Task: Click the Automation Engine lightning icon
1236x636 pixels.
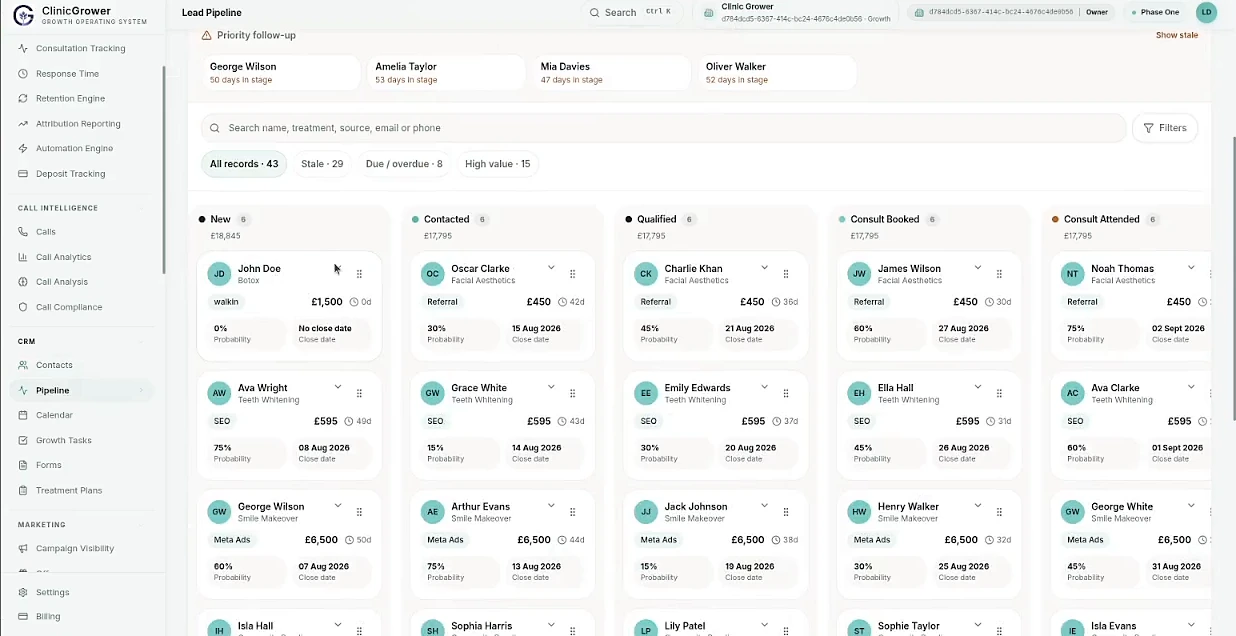Action: (x=23, y=149)
